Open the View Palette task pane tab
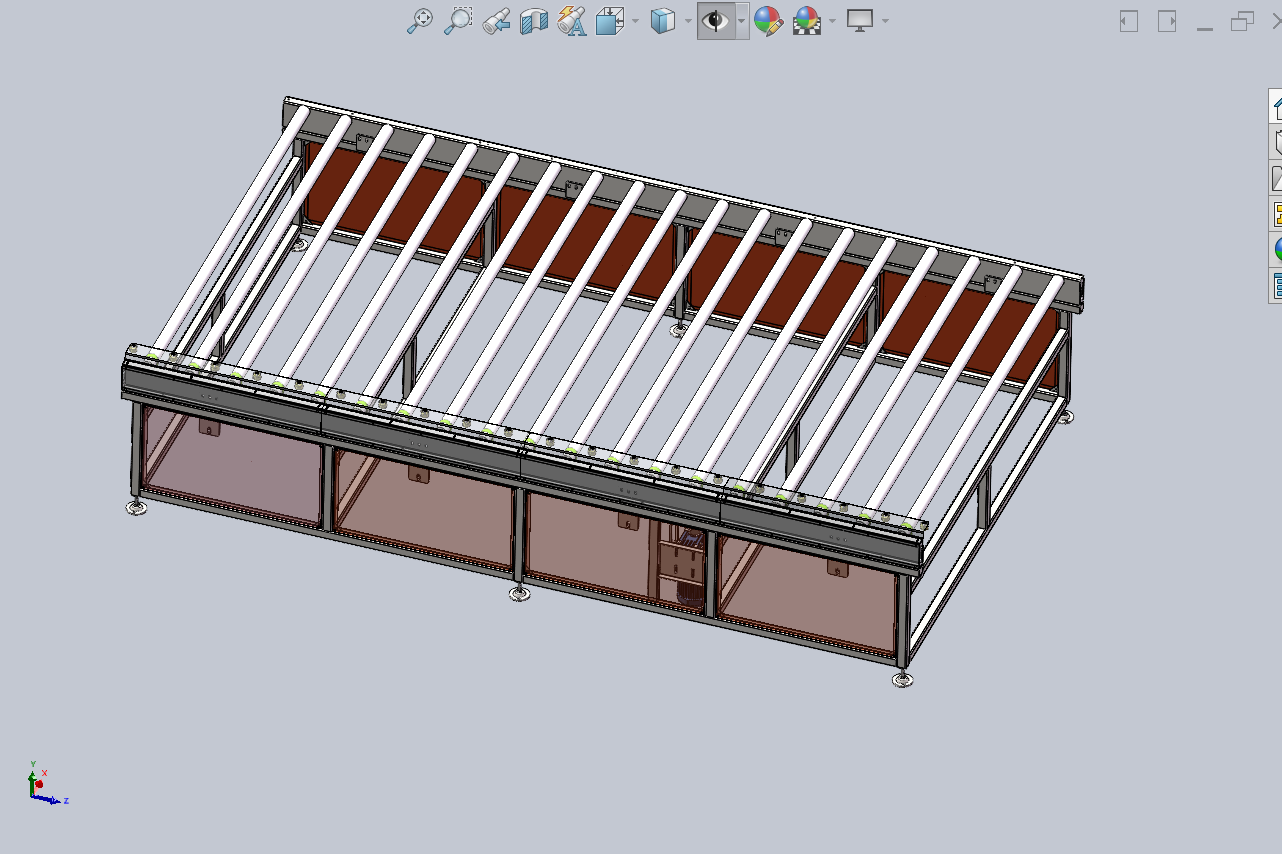Screen dimensions: 1282x854 click(x=1276, y=214)
